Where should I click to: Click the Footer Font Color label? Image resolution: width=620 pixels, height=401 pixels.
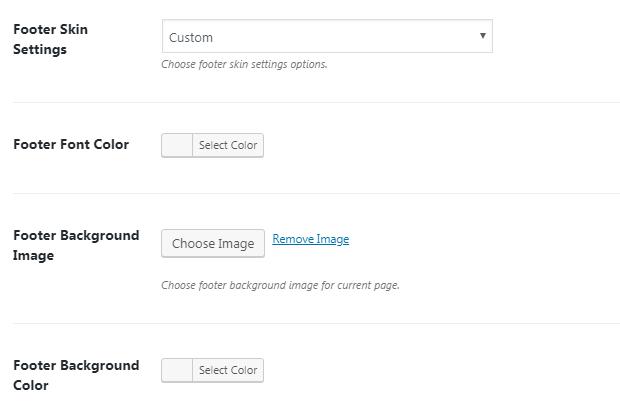click(71, 144)
